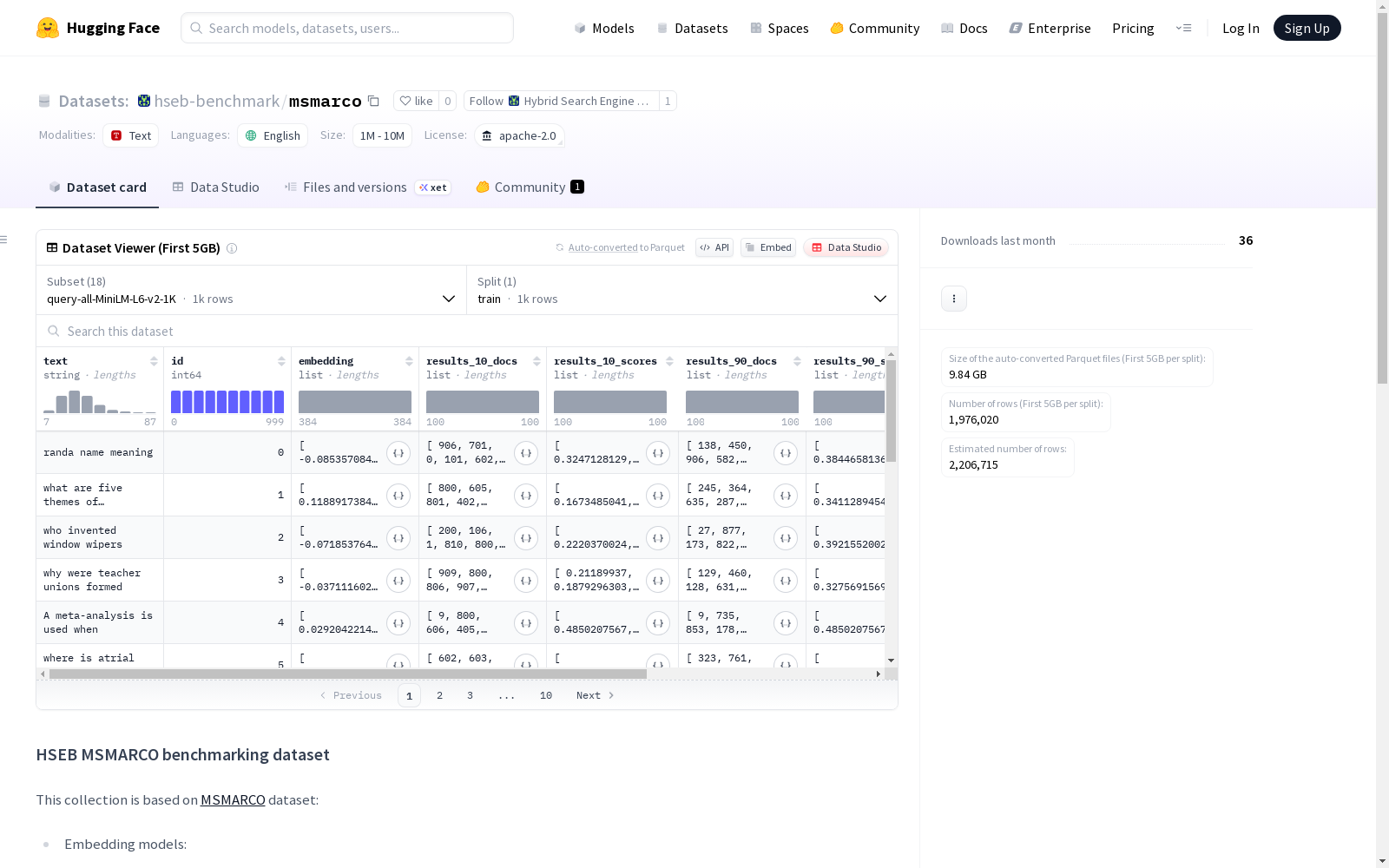The width and height of the screenshot is (1389, 868).
Task: Open the Subset dropdown selector
Action: tap(252, 290)
